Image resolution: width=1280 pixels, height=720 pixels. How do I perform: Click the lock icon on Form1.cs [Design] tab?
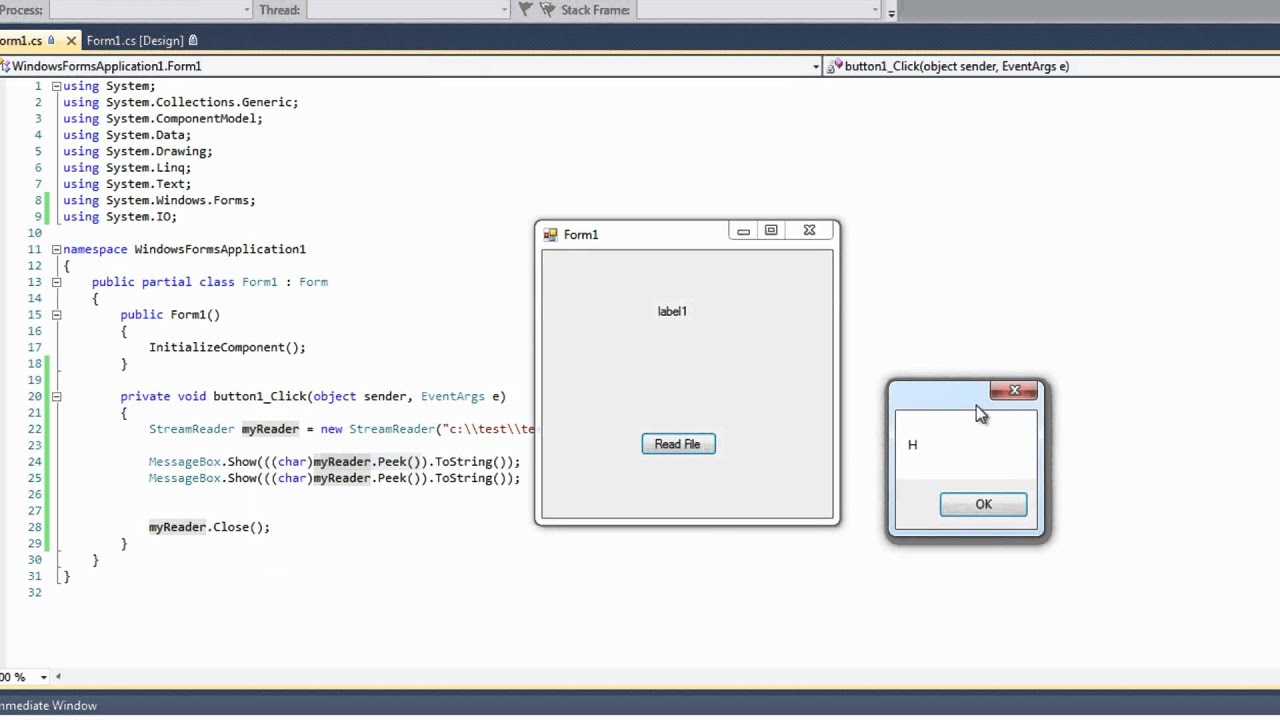tap(193, 40)
